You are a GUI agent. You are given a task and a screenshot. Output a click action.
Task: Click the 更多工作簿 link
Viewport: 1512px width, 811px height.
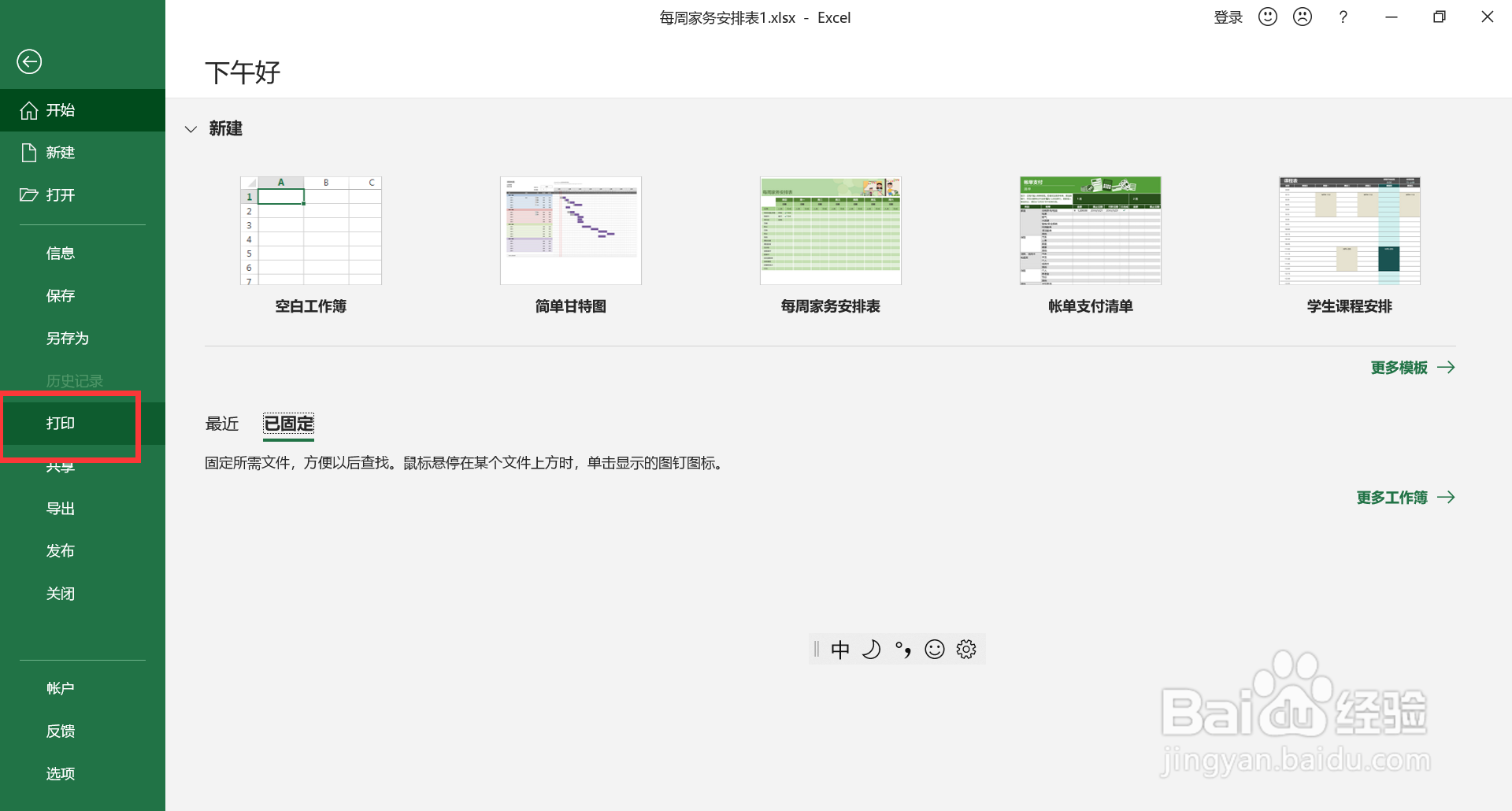coord(1392,498)
